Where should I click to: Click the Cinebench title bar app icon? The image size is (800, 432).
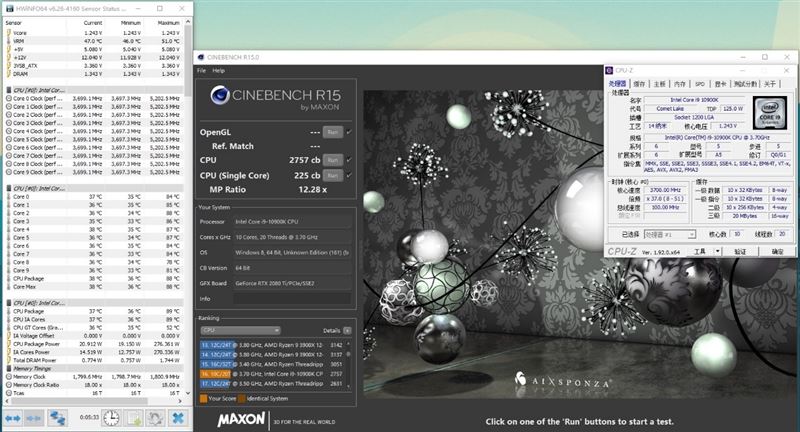point(201,57)
